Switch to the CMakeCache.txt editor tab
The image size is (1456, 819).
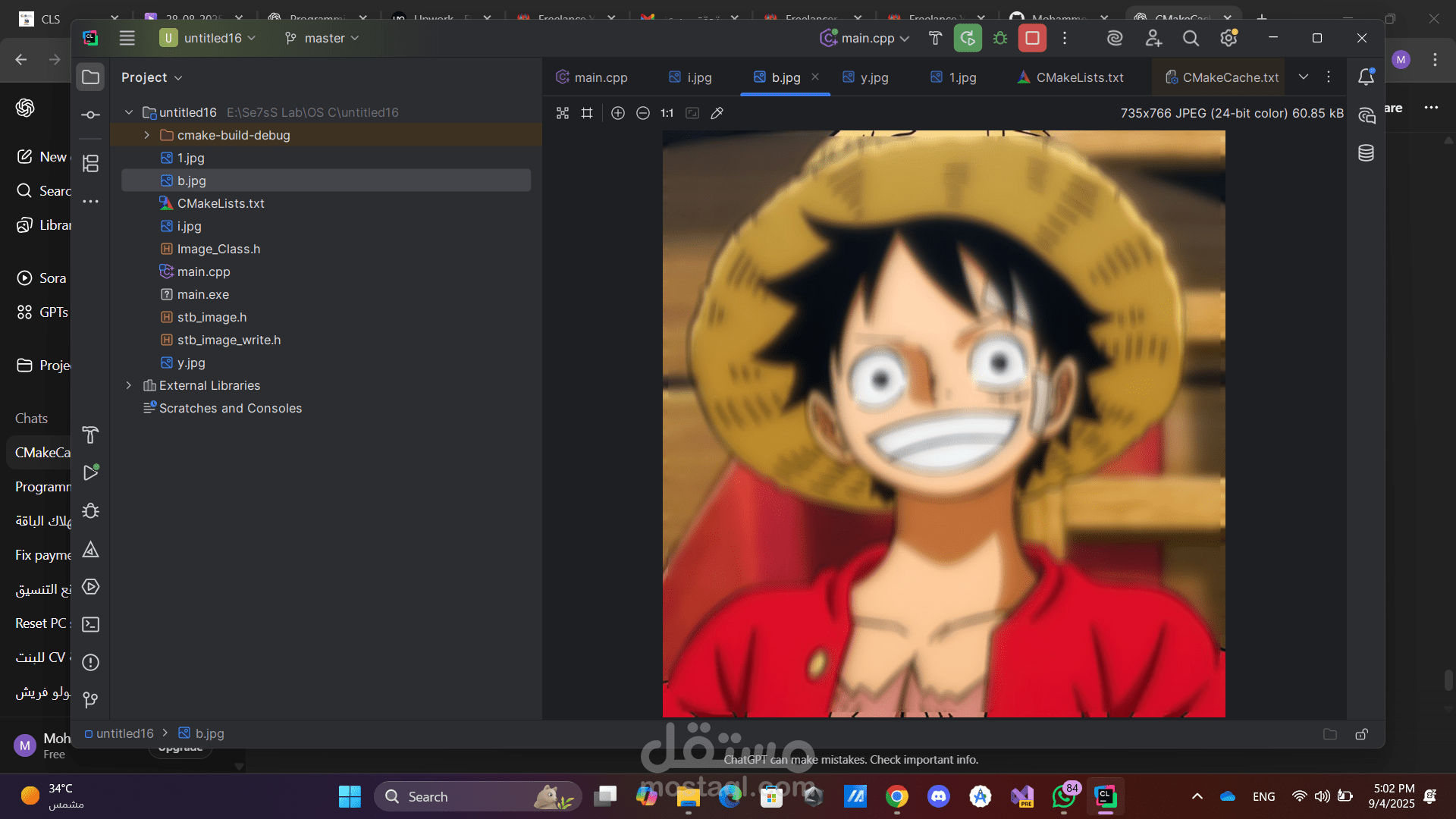coord(1222,77)
